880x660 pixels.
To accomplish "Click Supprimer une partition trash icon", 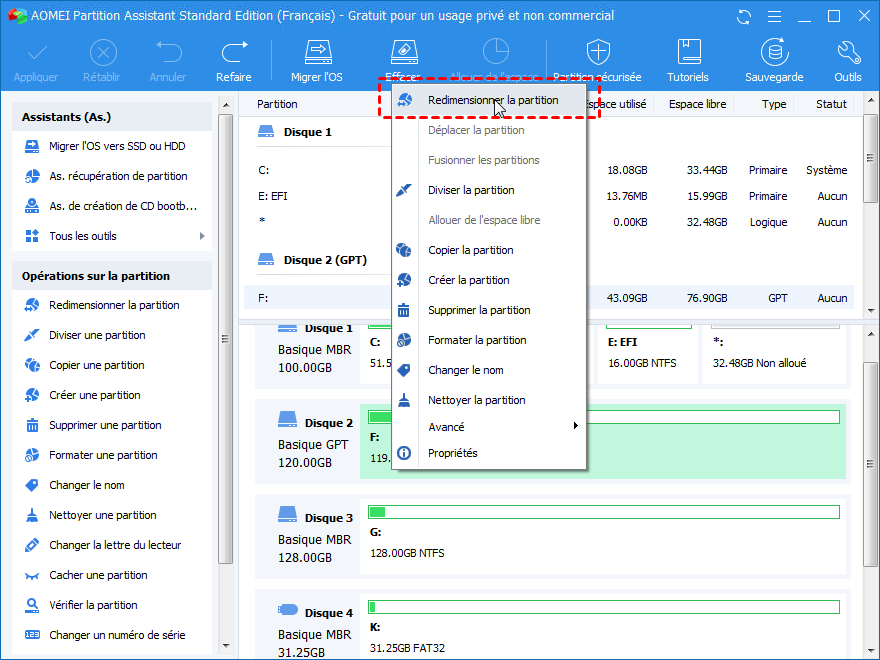I will (32, 425).
